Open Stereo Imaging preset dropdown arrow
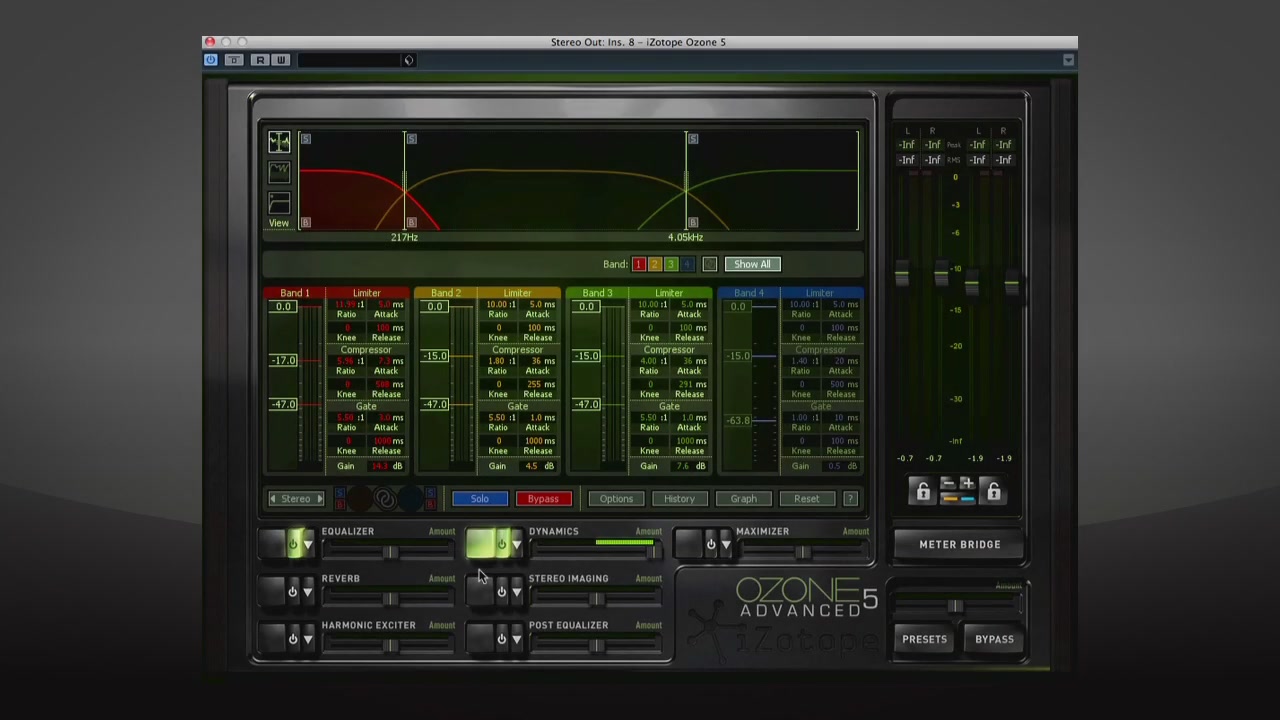 coord(516,592)
